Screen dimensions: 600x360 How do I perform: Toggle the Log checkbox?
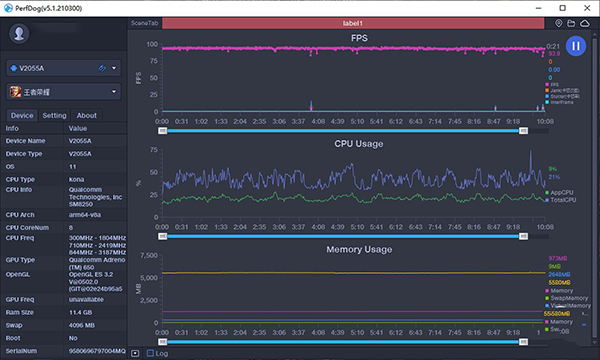pyautogui.click(x=150, y=353)
